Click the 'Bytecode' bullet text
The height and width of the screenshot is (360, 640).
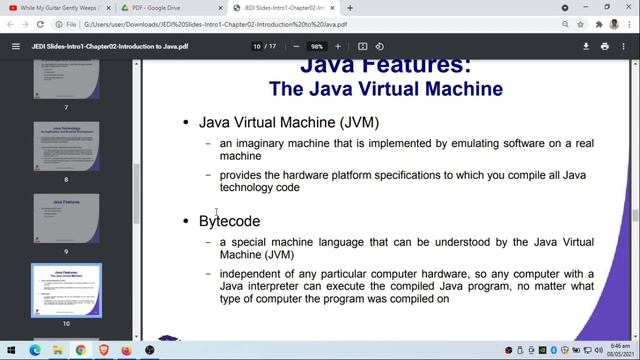pos(229,221)
